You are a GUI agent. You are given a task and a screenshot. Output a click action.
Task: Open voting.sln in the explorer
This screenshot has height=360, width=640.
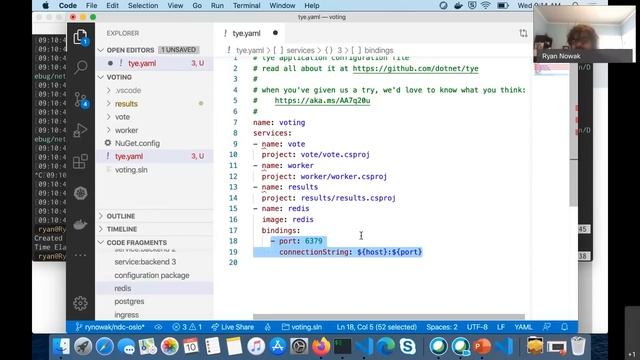[154, 170]
